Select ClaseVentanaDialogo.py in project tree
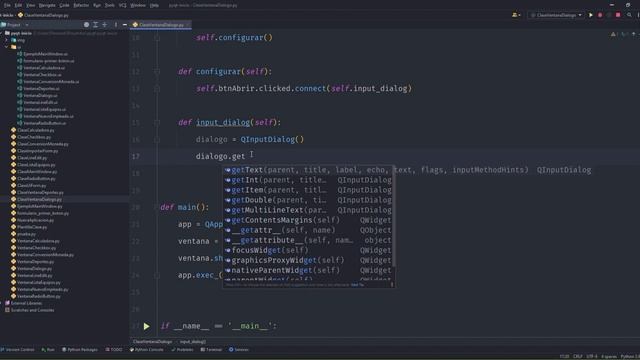Image resolution: width=640 pixels, height=360 pixels. coord(40,200)
